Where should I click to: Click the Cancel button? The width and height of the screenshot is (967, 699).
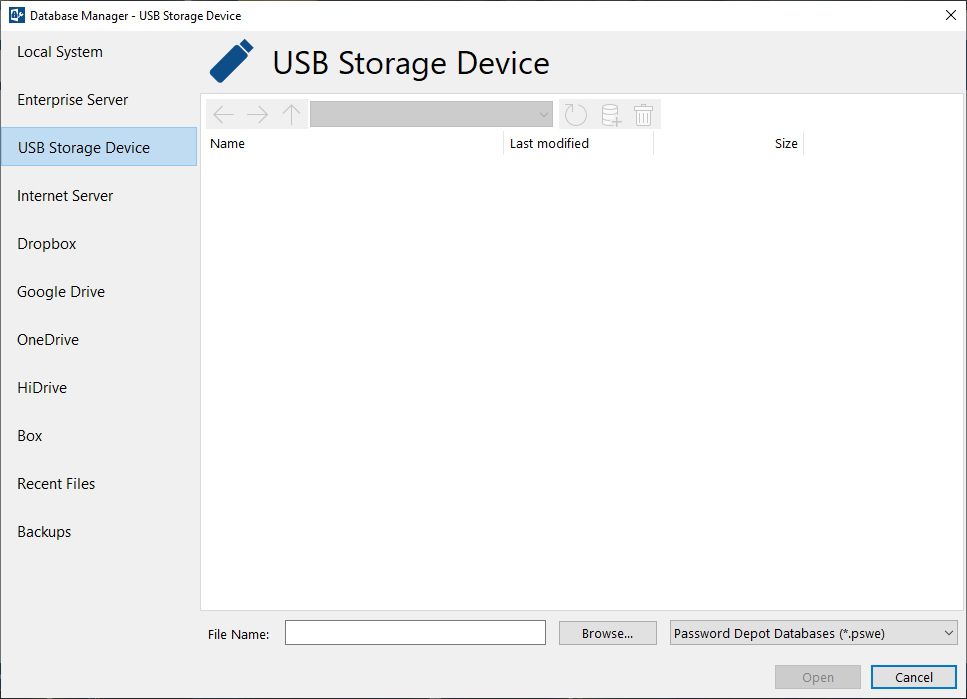click(x=913, y=677)
